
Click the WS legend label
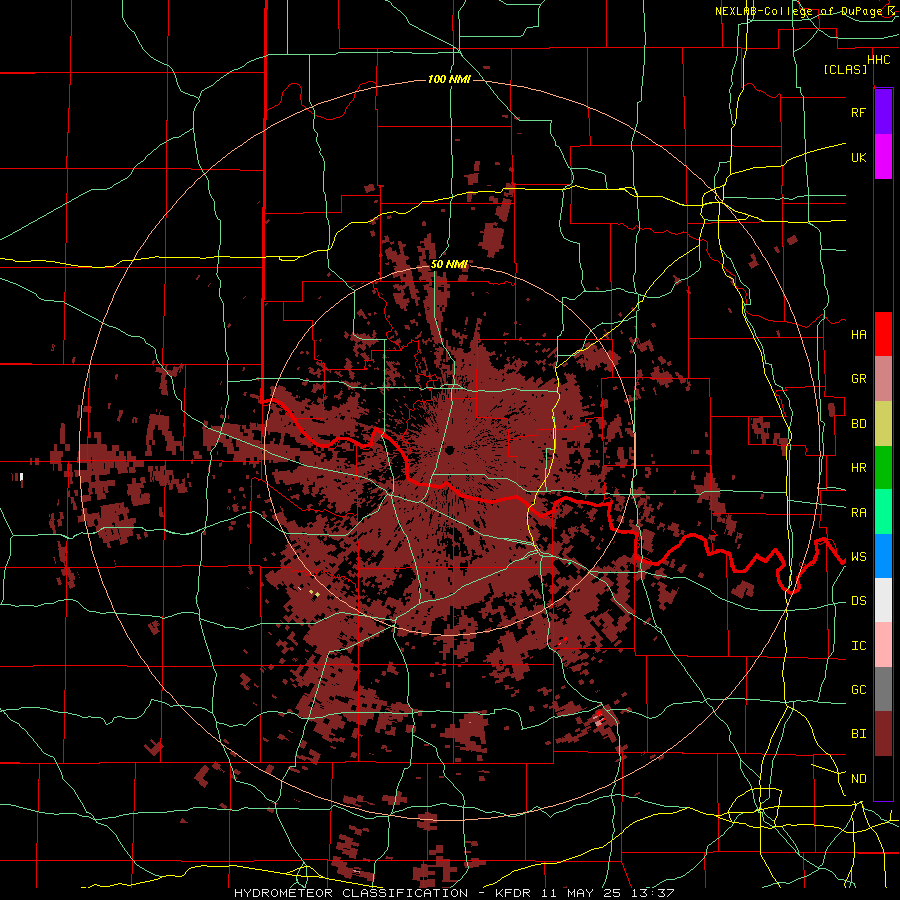point(858,557)
